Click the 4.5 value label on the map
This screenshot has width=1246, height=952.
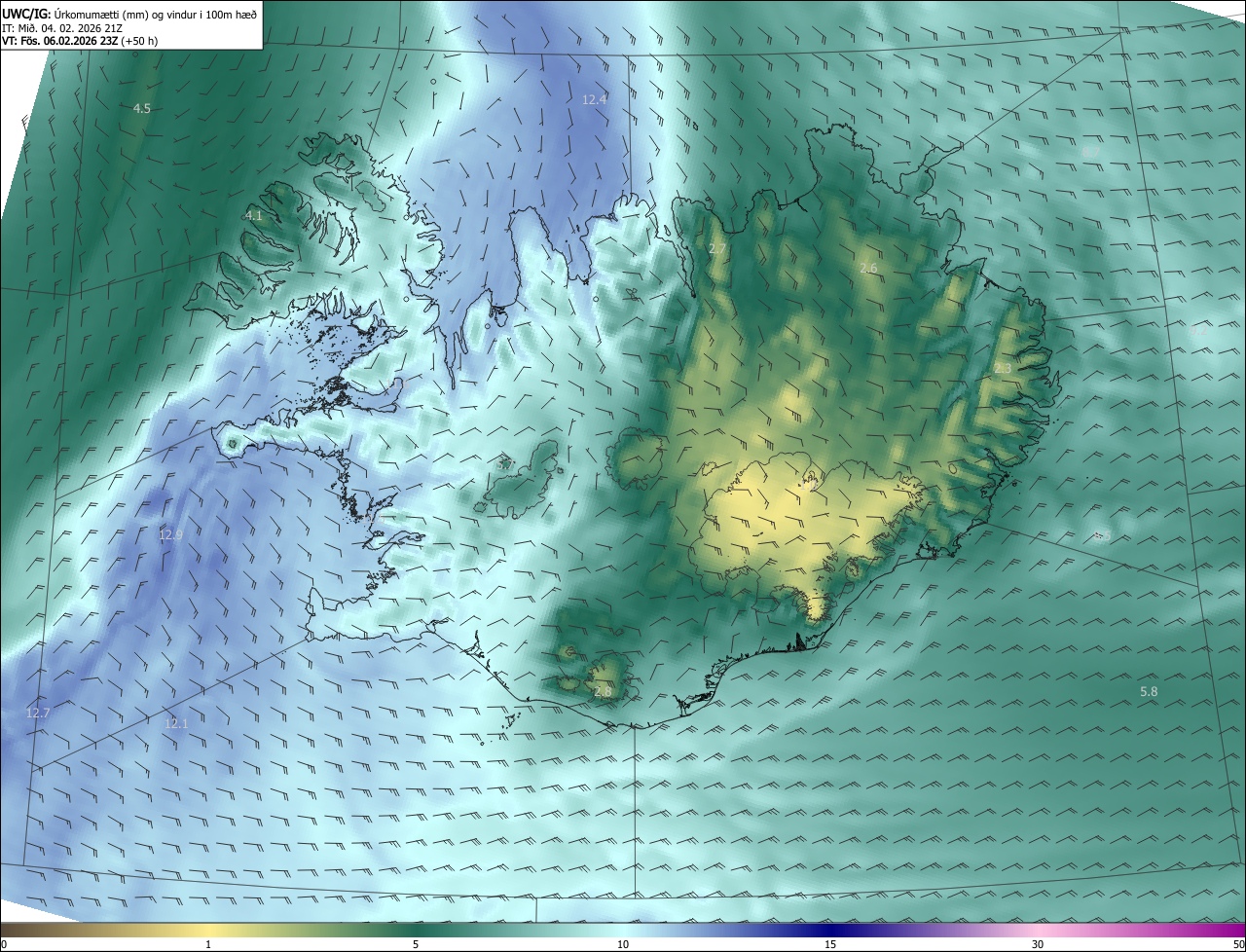click(142, 108)
